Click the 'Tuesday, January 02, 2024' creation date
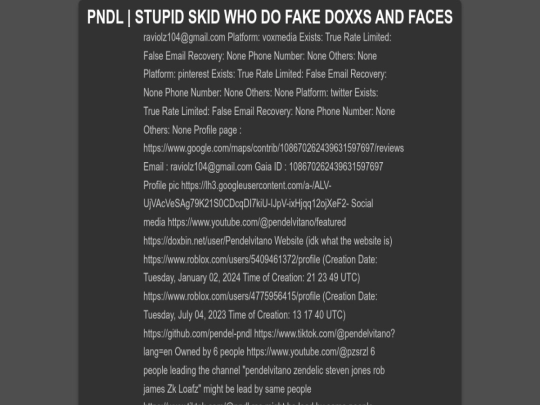The image size is (540, 405). [192, 278]
